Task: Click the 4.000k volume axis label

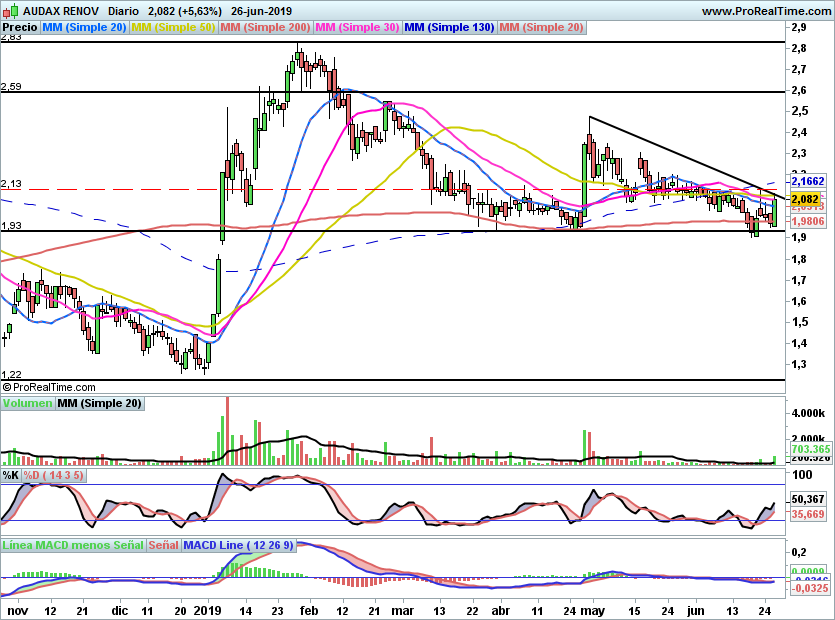Action: coord(808,413)
